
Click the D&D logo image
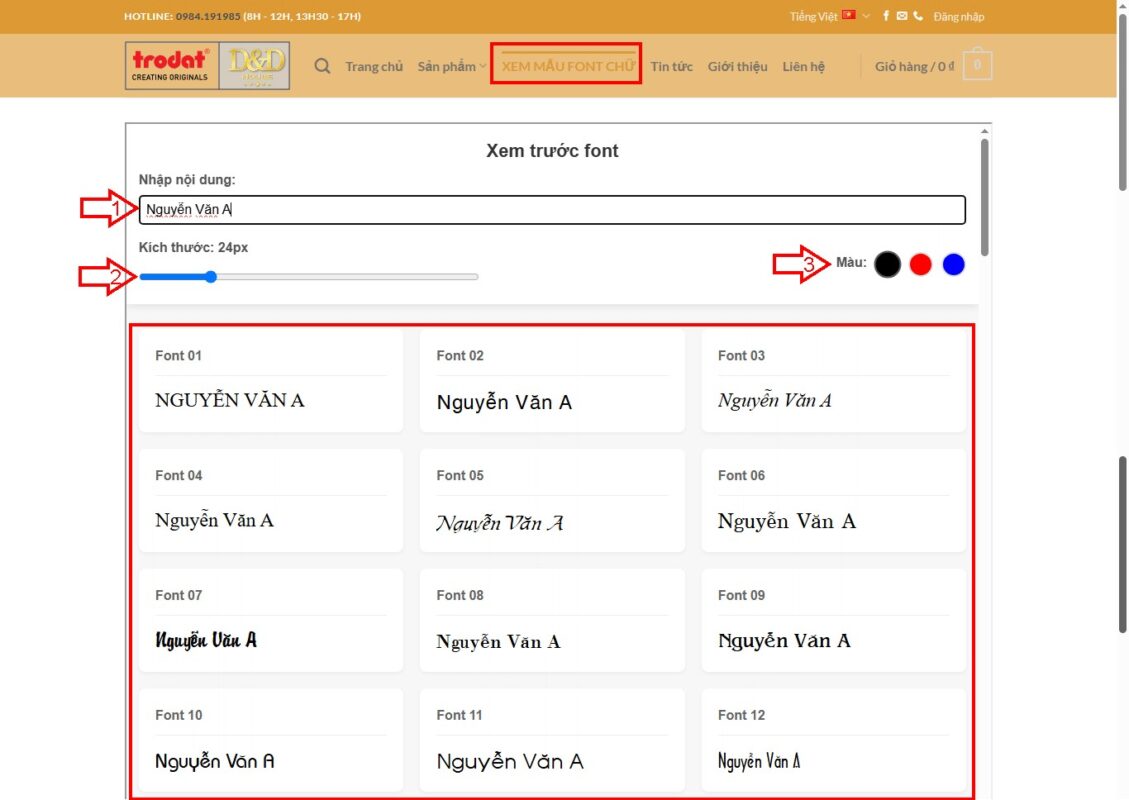point(256,66)
